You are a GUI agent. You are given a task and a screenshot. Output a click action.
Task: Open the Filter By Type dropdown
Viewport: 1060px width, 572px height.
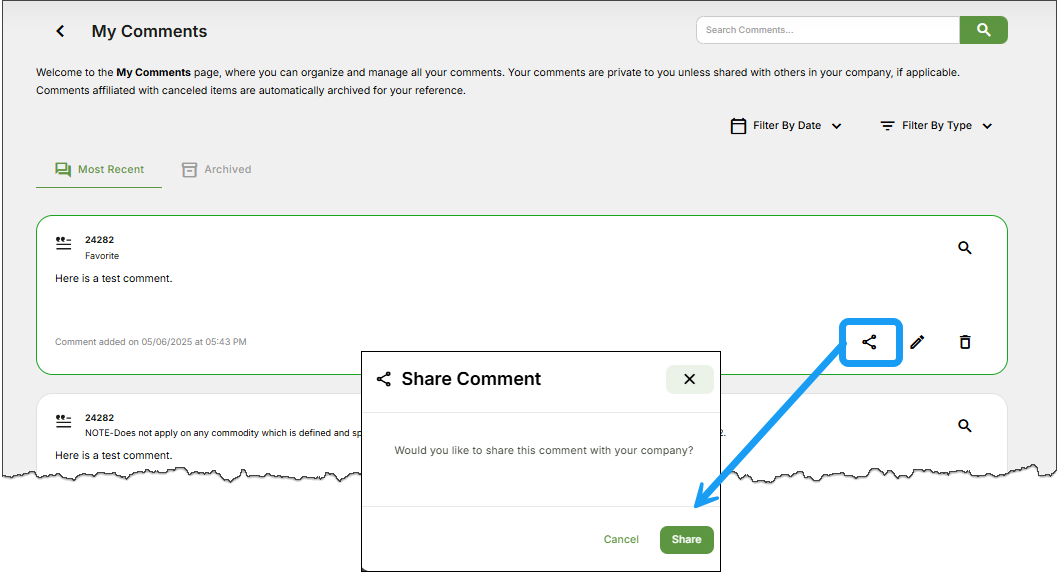(x=936, y=126)
